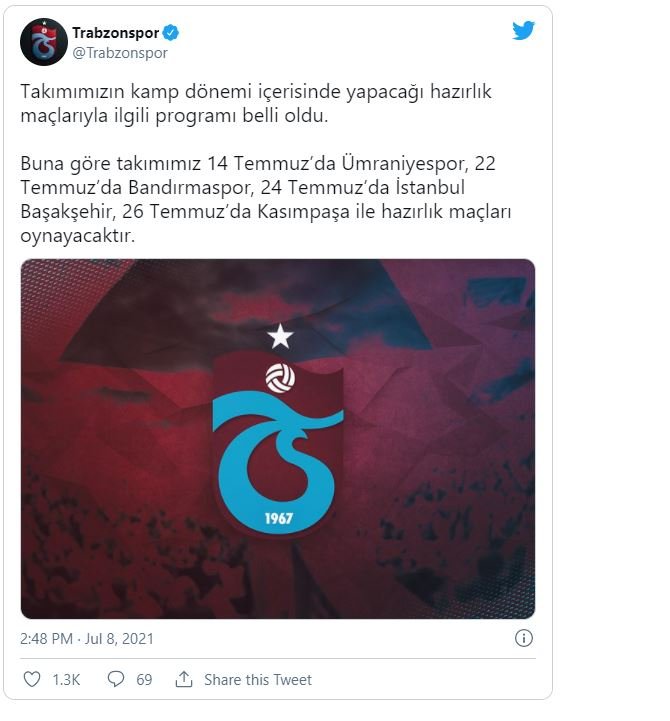The height and width of the screenshot is (721, 670).
Task: Click the blue verified badge
Action: tap(171, 33)
